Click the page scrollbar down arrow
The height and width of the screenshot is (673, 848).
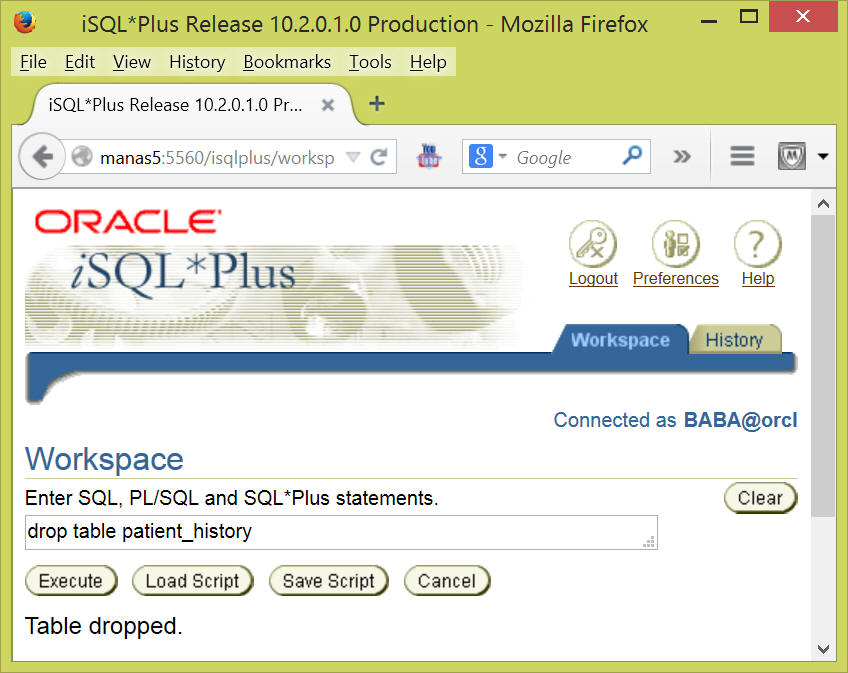point(823,648)
